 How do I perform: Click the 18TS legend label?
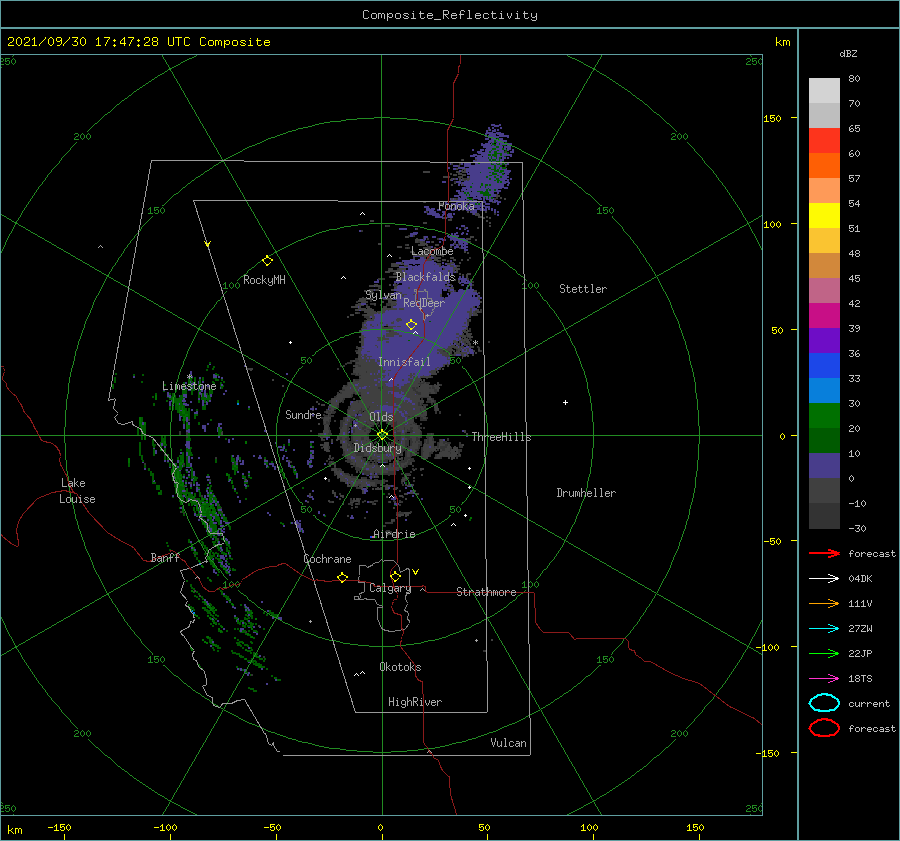point(860,679)
